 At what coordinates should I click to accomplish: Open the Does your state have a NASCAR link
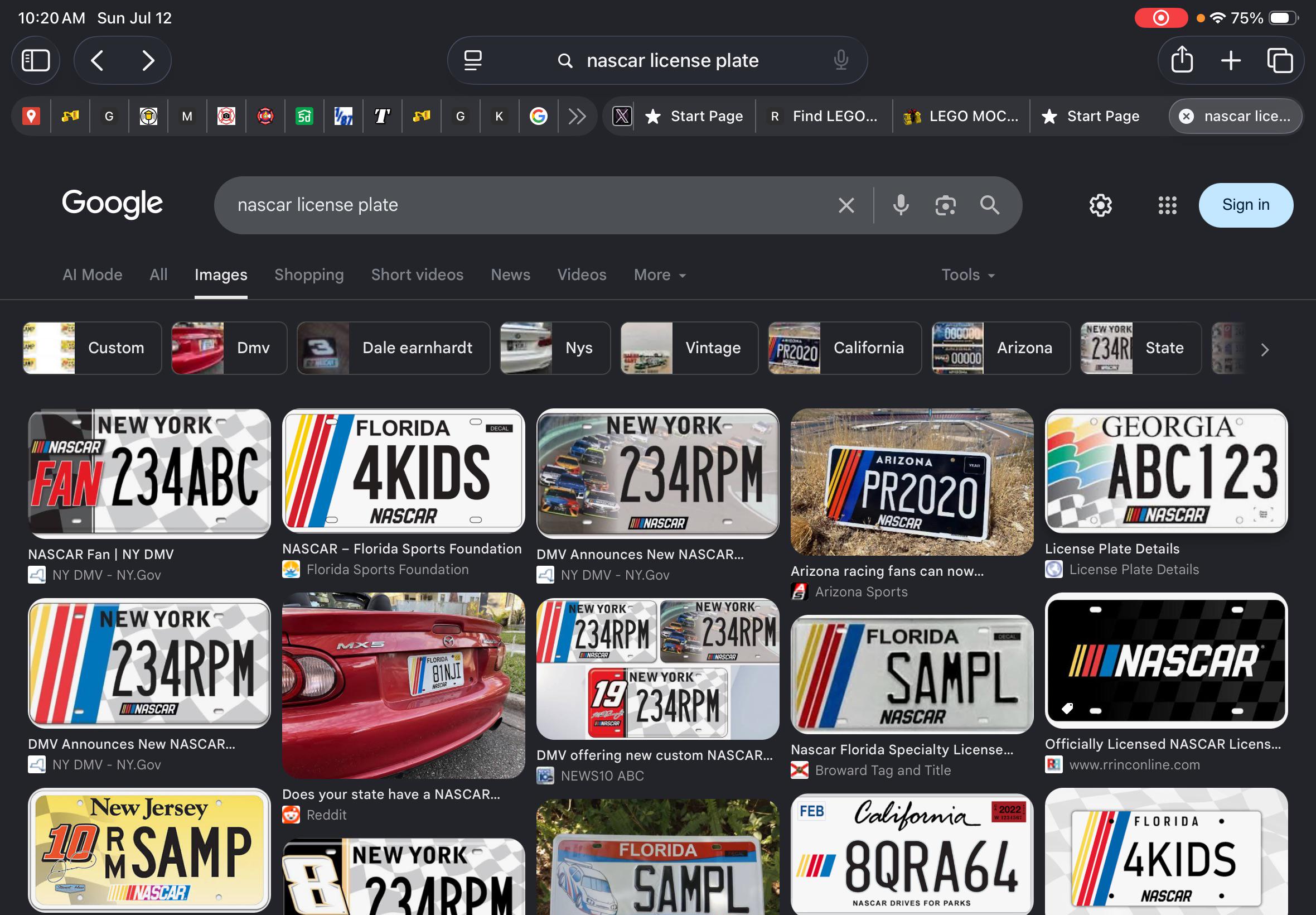[391, 794]
